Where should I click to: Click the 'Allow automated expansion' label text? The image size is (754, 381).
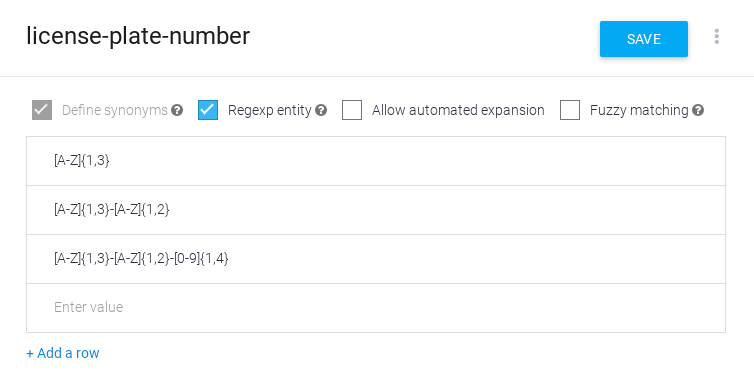[x=458, y=110]
